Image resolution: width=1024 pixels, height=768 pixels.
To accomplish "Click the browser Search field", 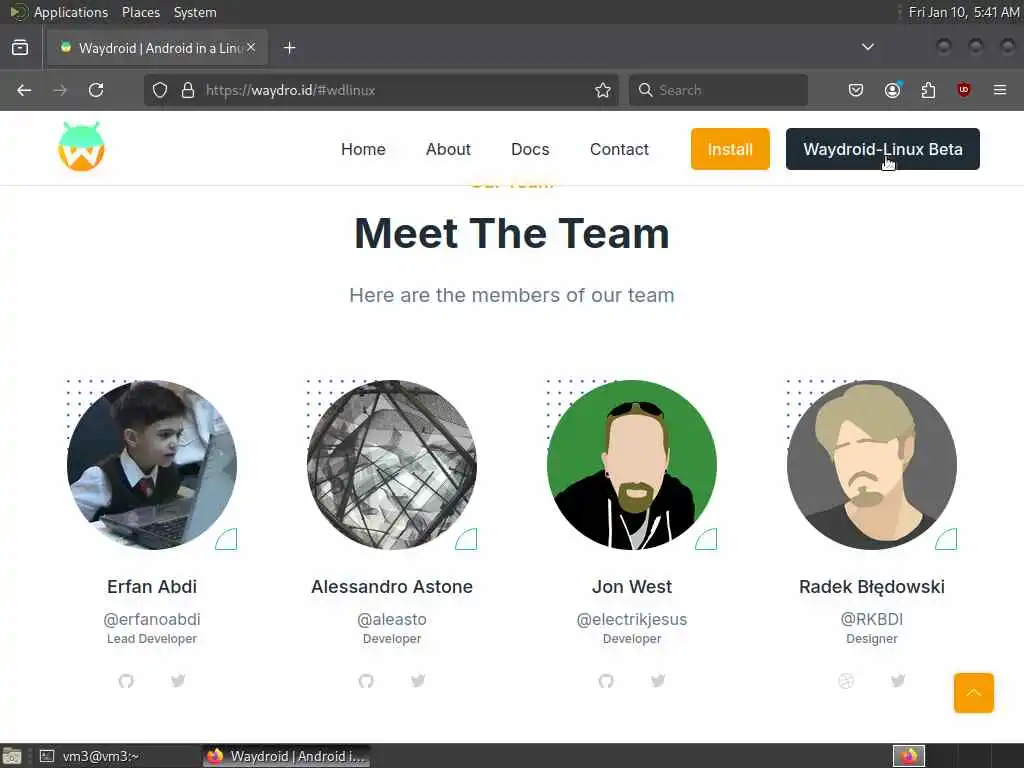I will [718, 90].
